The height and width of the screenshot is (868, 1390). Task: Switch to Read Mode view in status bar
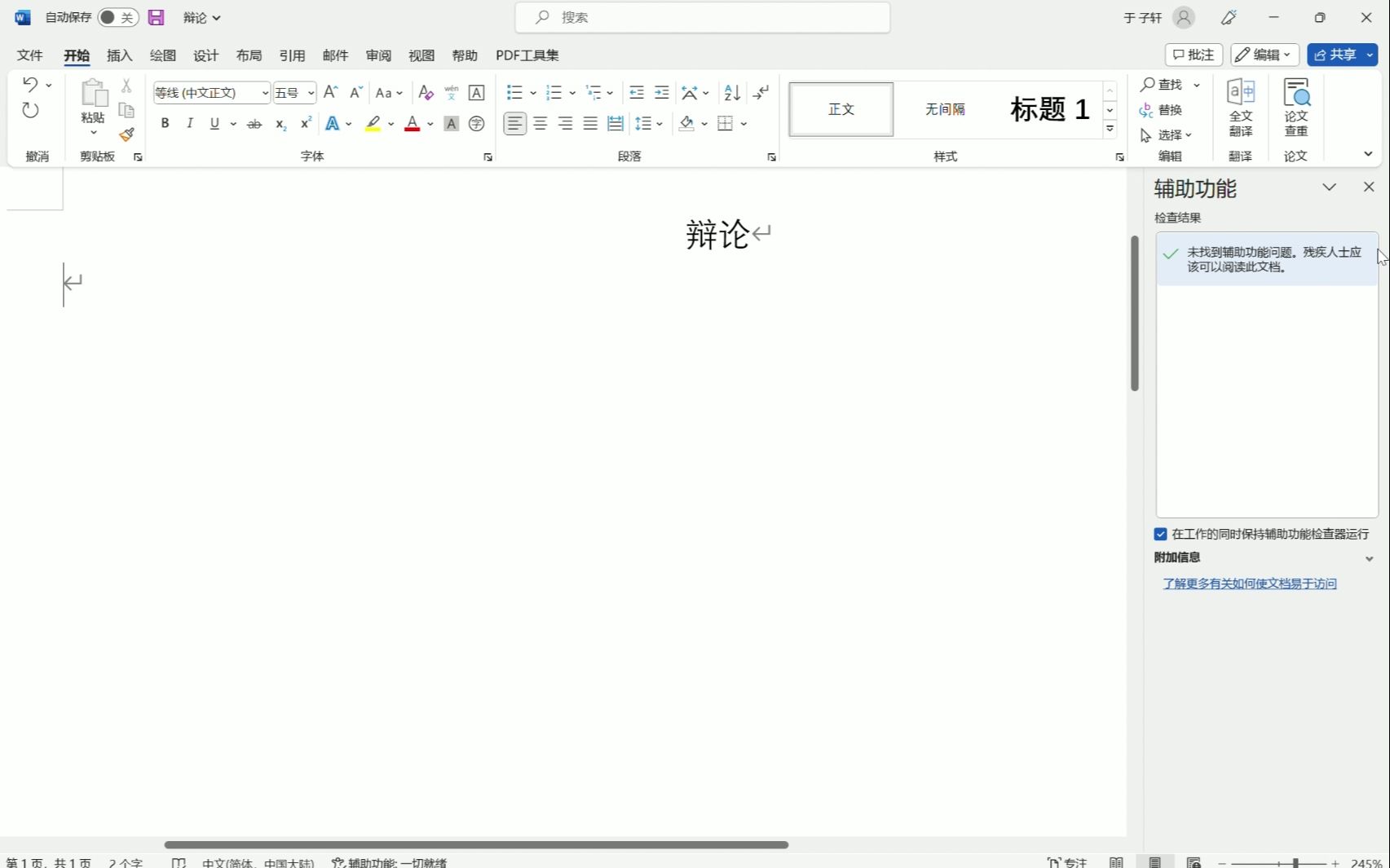[x=1116, y=862]
